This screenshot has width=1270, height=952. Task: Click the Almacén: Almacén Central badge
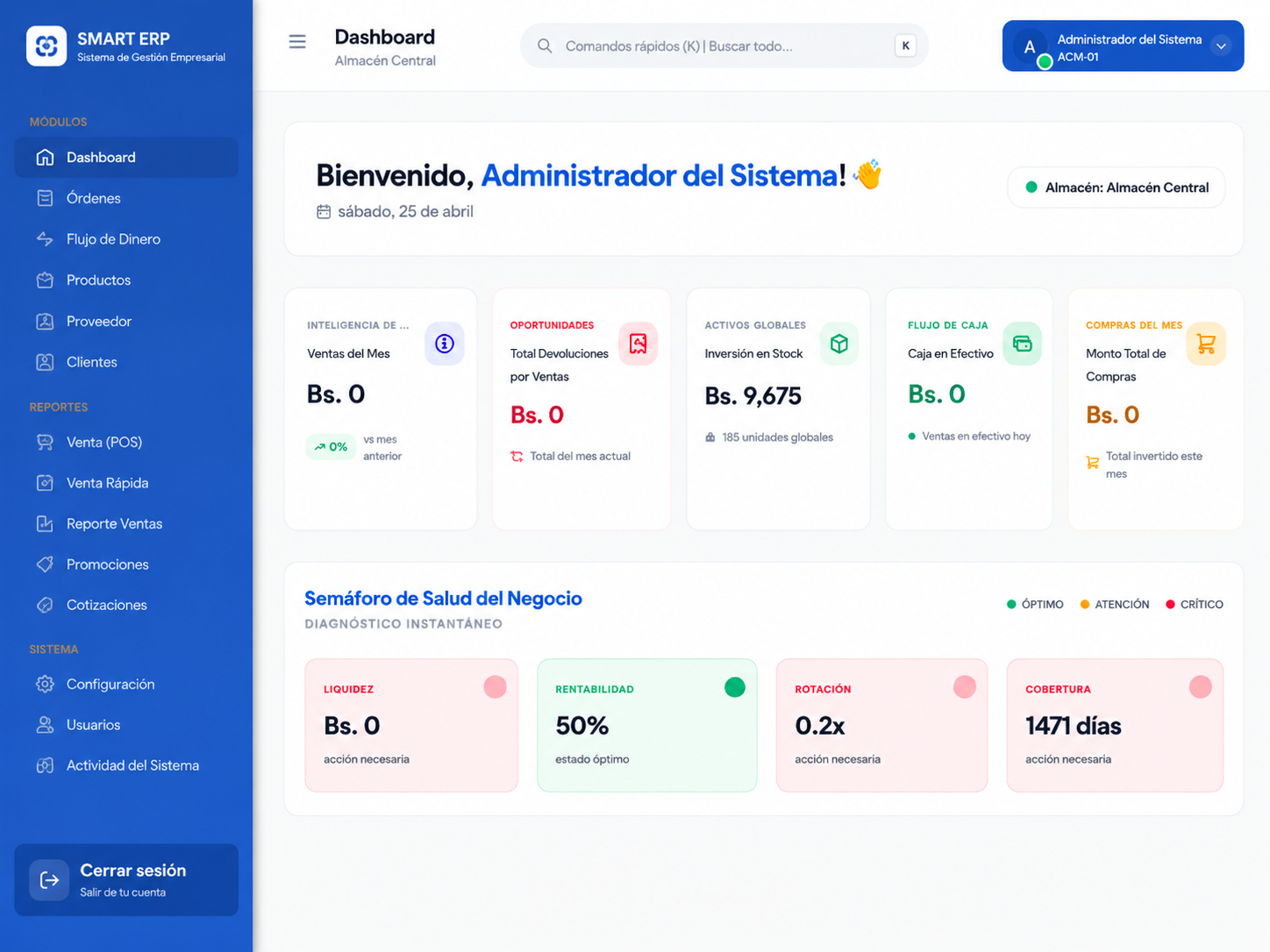tap(1117, 188)
